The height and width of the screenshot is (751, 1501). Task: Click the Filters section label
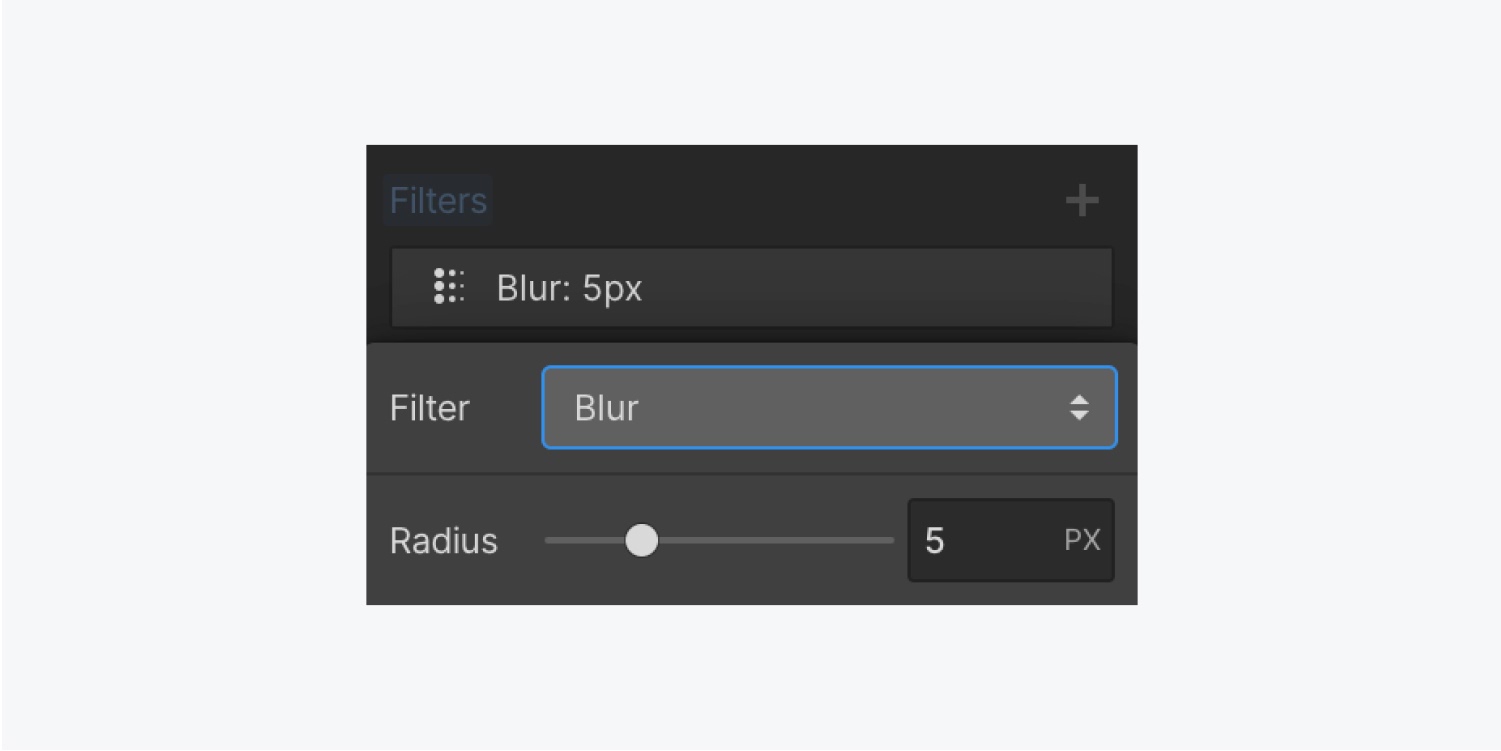pos(438,201)
